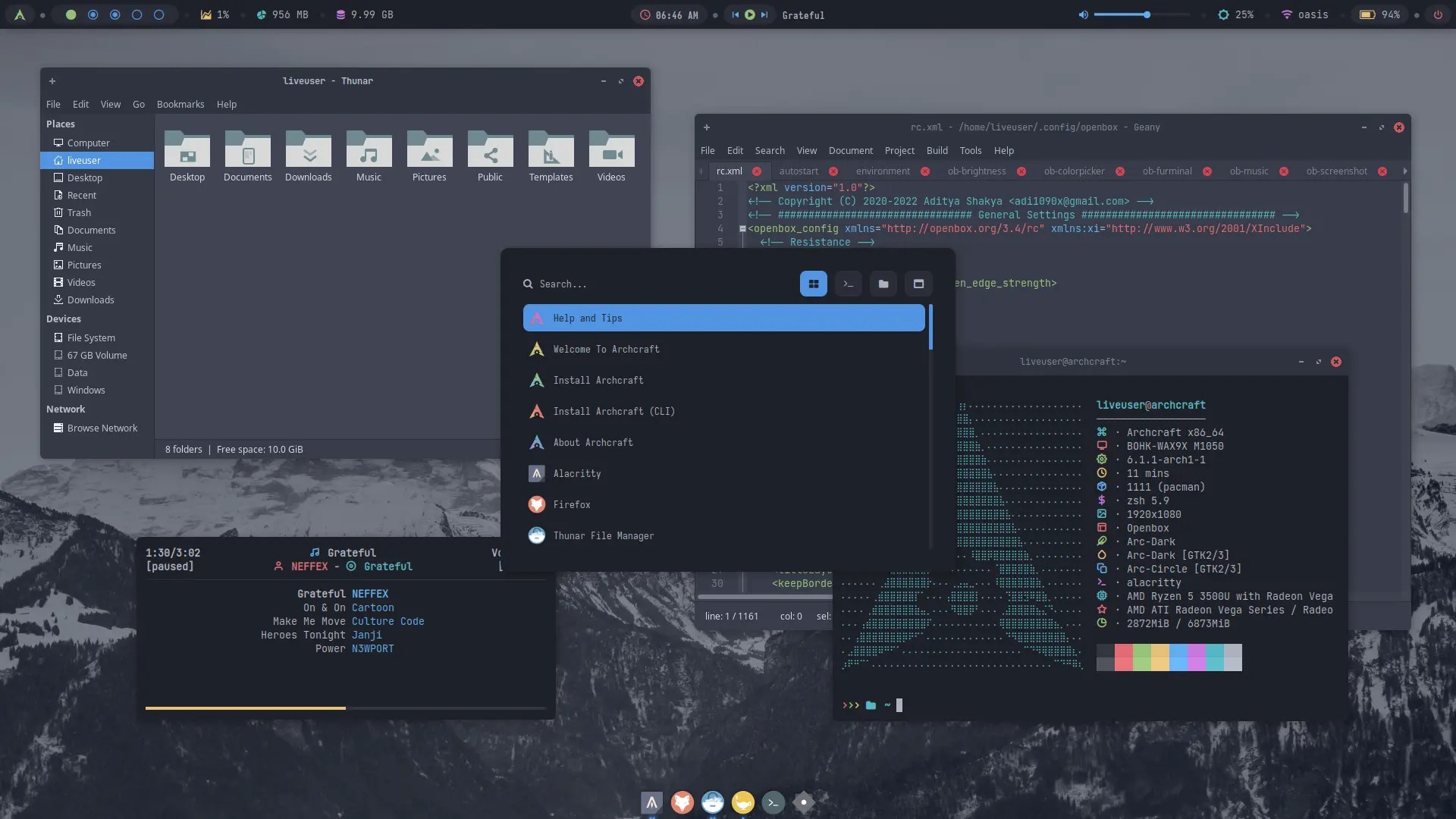Mute audio via the speaker icon
This screenshot has width=1456, height=819.
[x=1083, y=14]
